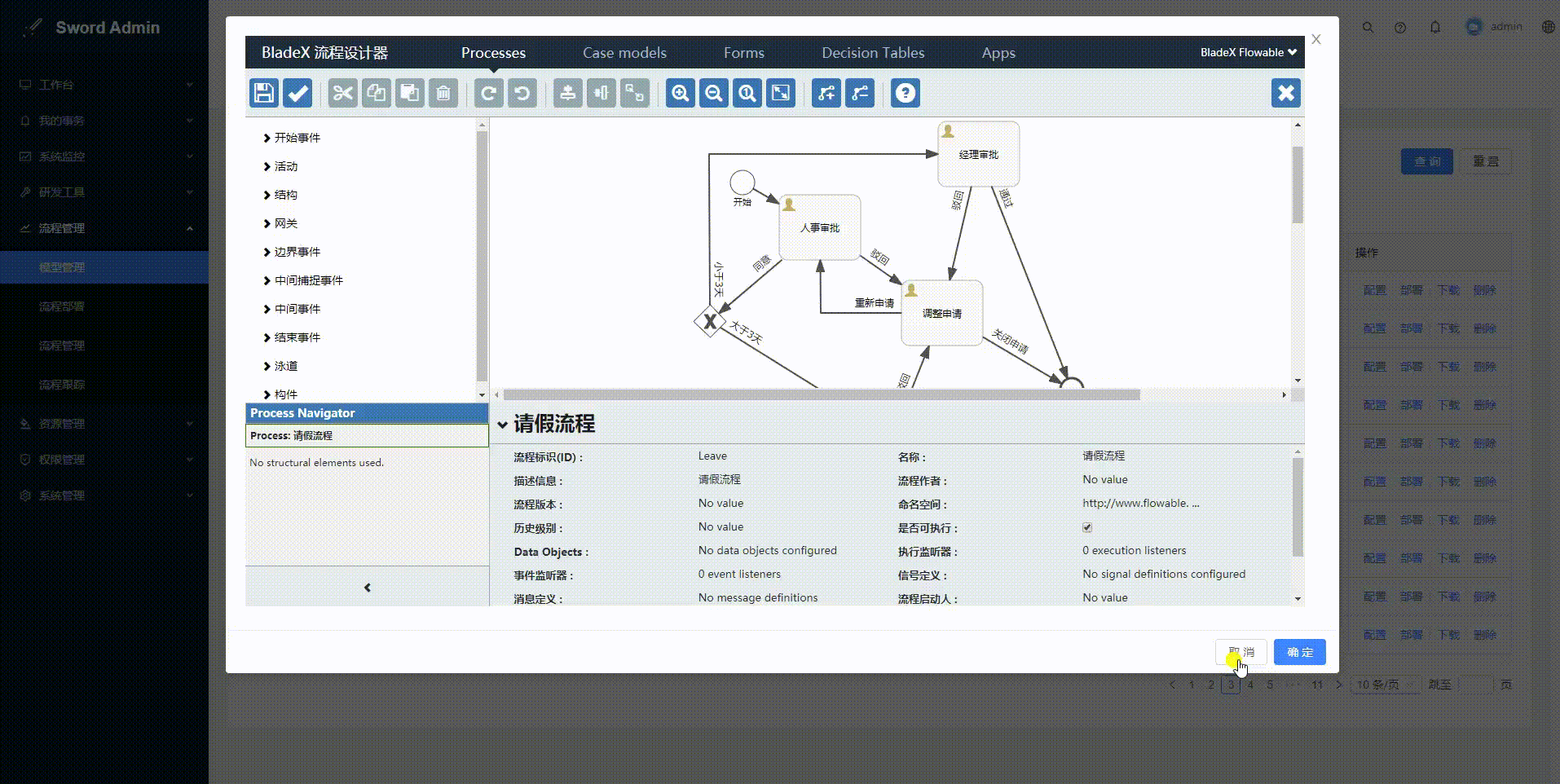Align elements horizontally with toolbar icon
Image resolution: width=1560 pixels, height=784 pixels.
click(x=602, y=93)
